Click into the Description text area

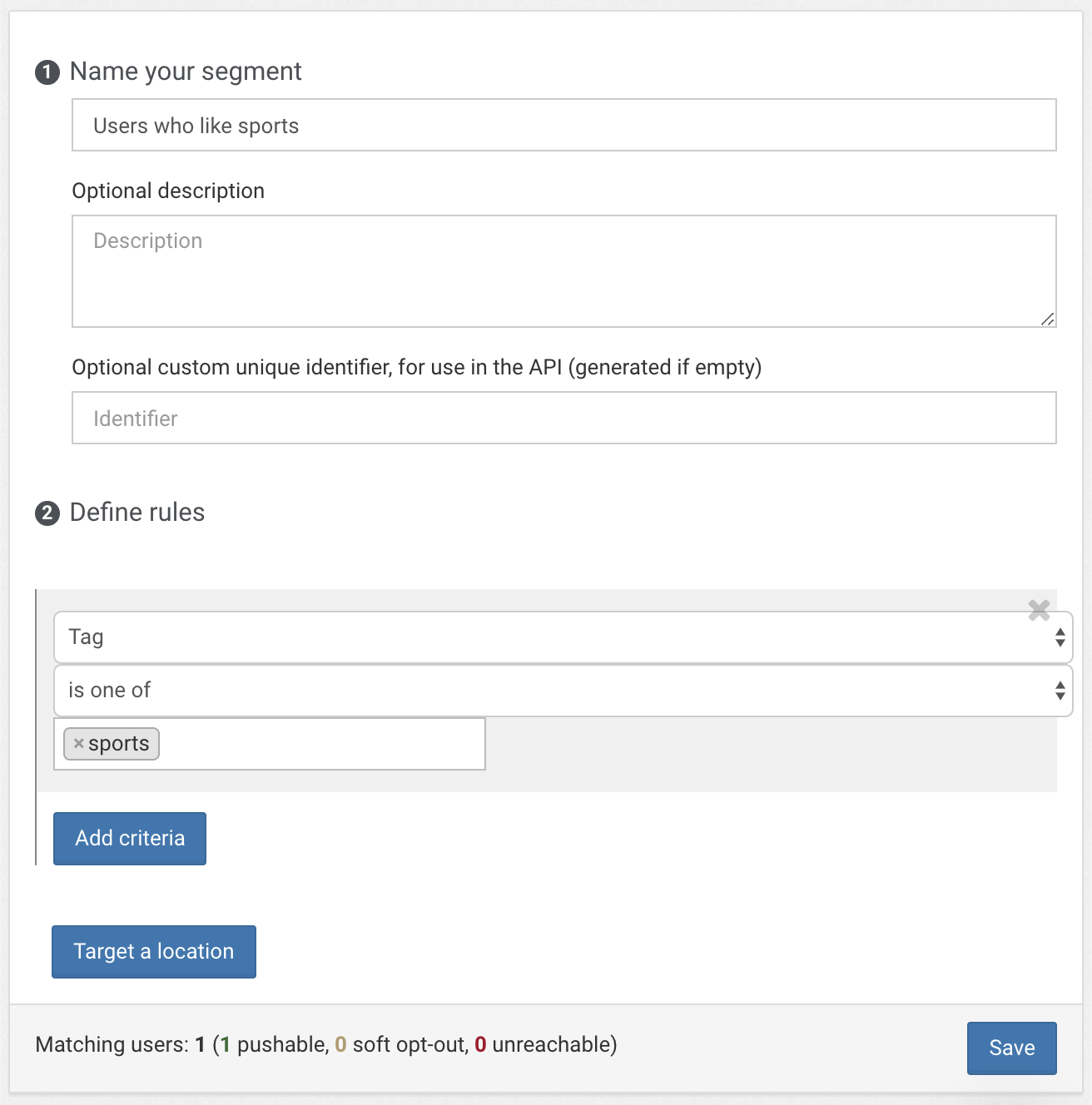coord(563,271)
